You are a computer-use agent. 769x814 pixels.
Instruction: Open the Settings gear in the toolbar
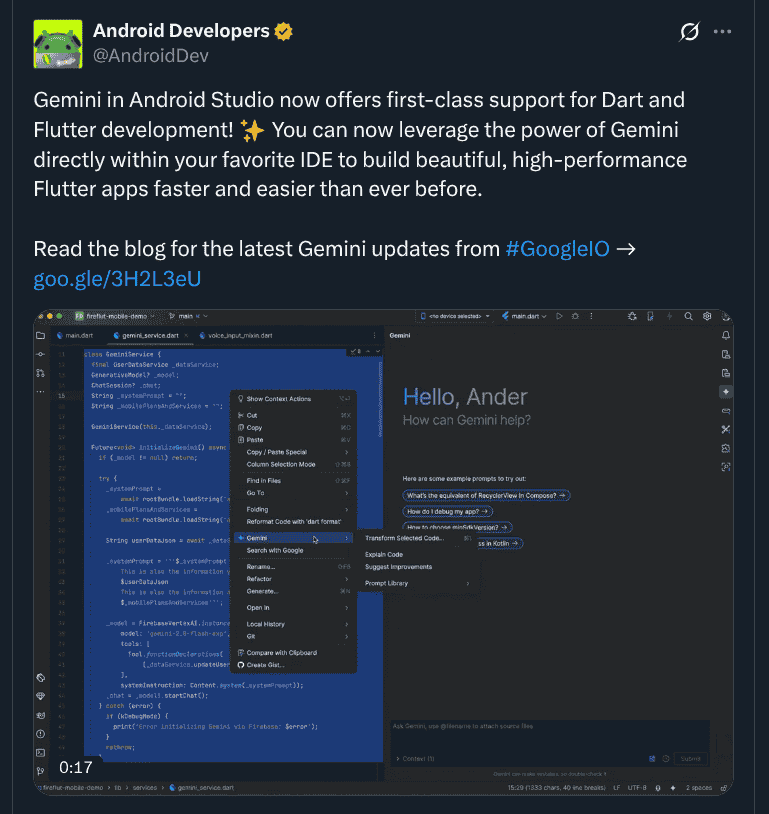(x=706, y=316)
